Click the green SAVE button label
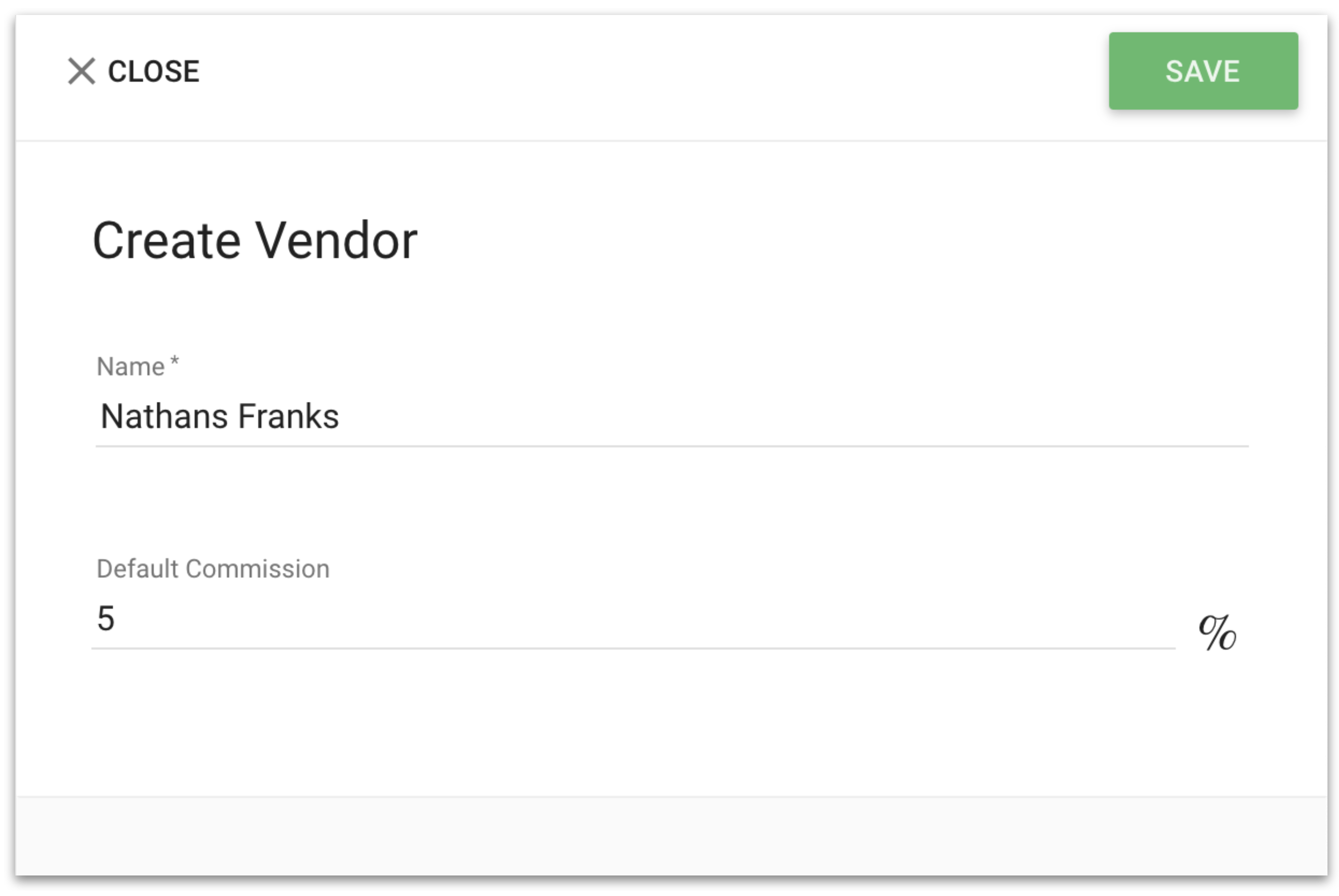Image resolution: width=1339 pixels, height=896 pixels. [1203, 72]
